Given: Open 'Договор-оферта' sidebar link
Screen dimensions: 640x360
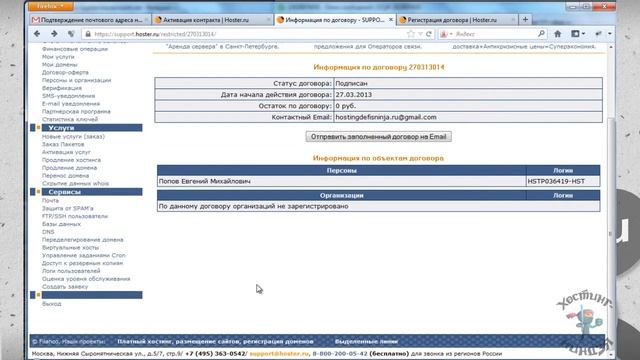Looking at the screenshot, I should pos(65,72).
